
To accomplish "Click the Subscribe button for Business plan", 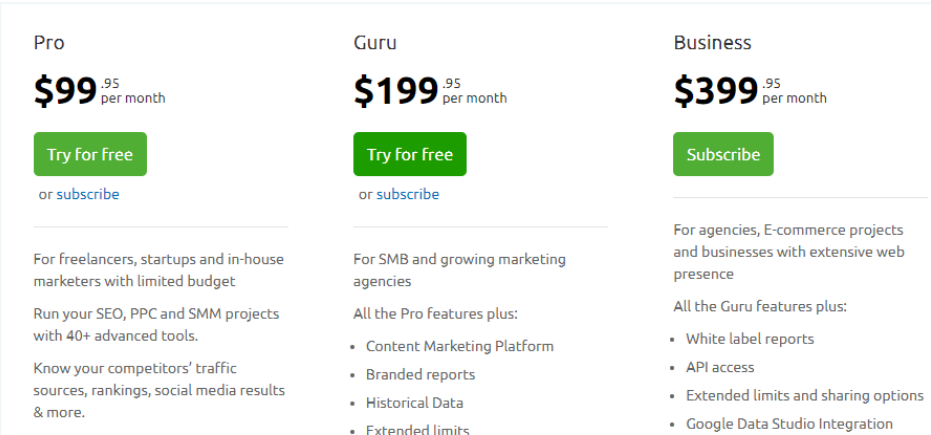I will [723, 154].
